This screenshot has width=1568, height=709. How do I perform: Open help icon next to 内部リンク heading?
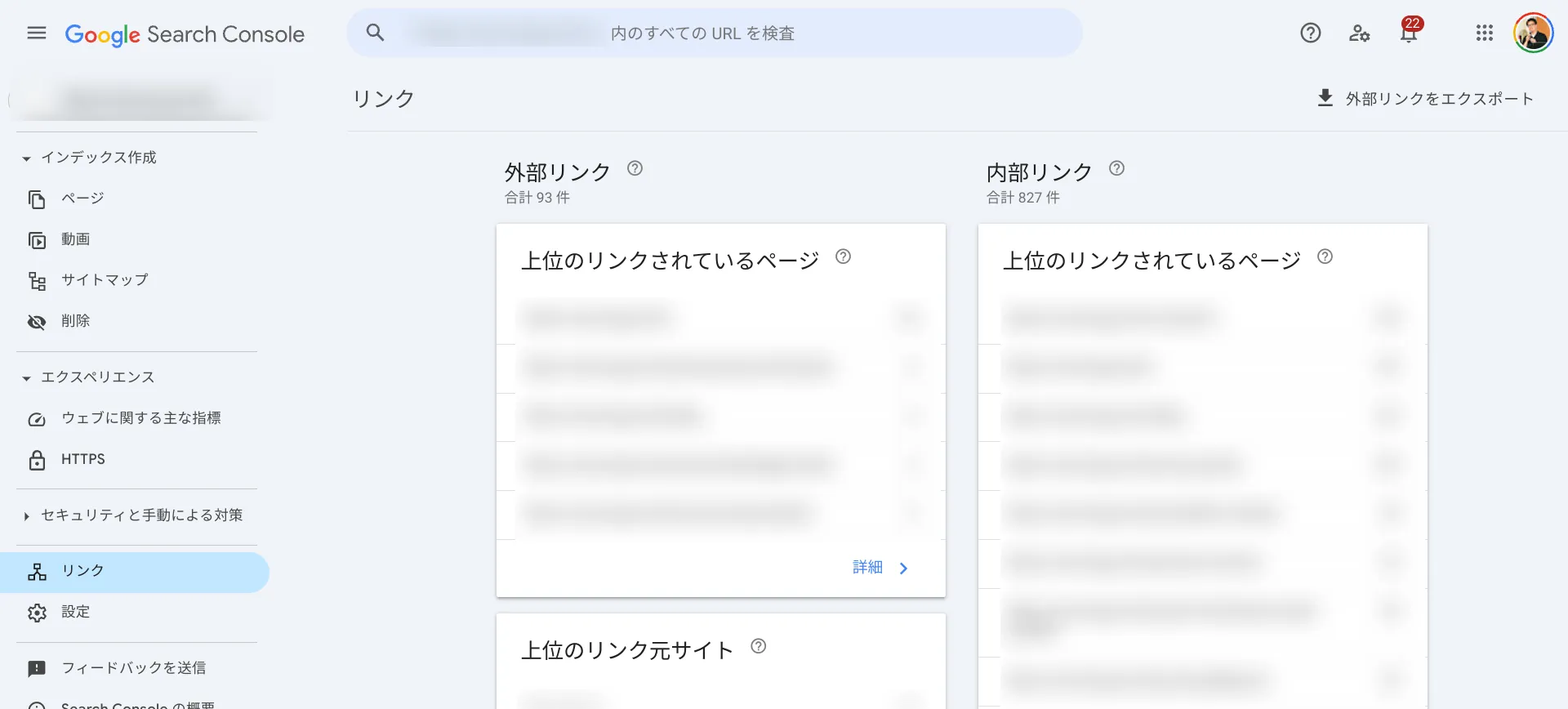tap(1116, 168)
